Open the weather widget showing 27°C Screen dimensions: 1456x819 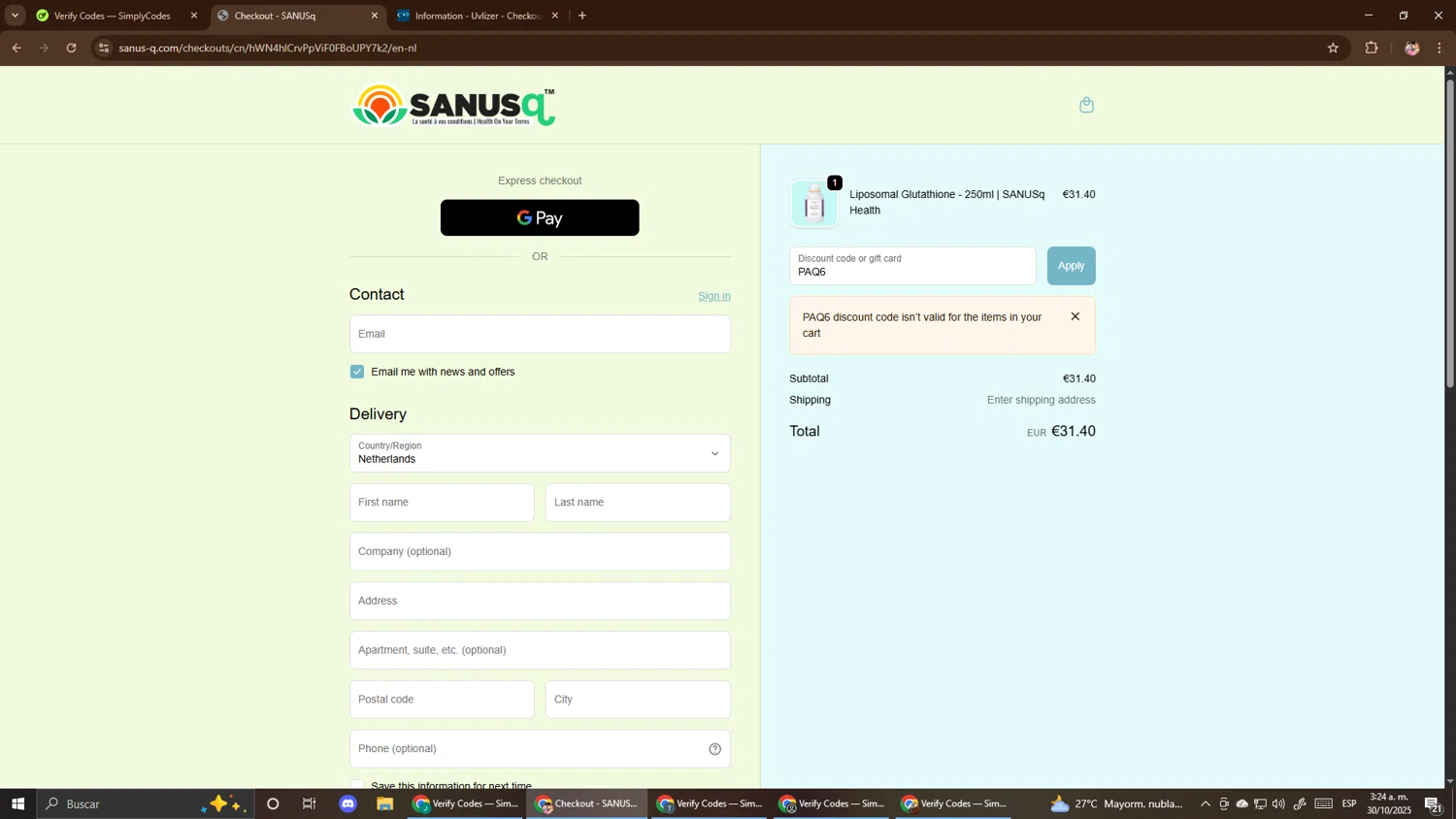coord(1117,803)
